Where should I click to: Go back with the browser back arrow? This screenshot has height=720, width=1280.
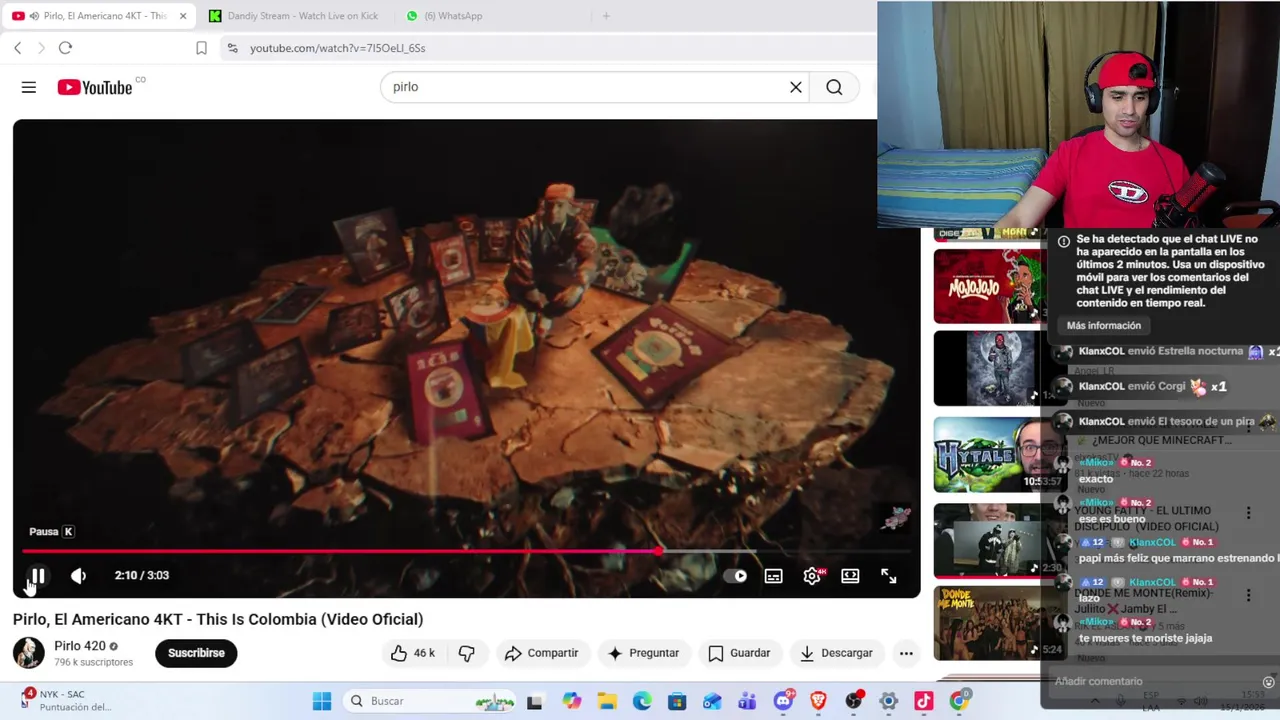click(x=18, y=48)
